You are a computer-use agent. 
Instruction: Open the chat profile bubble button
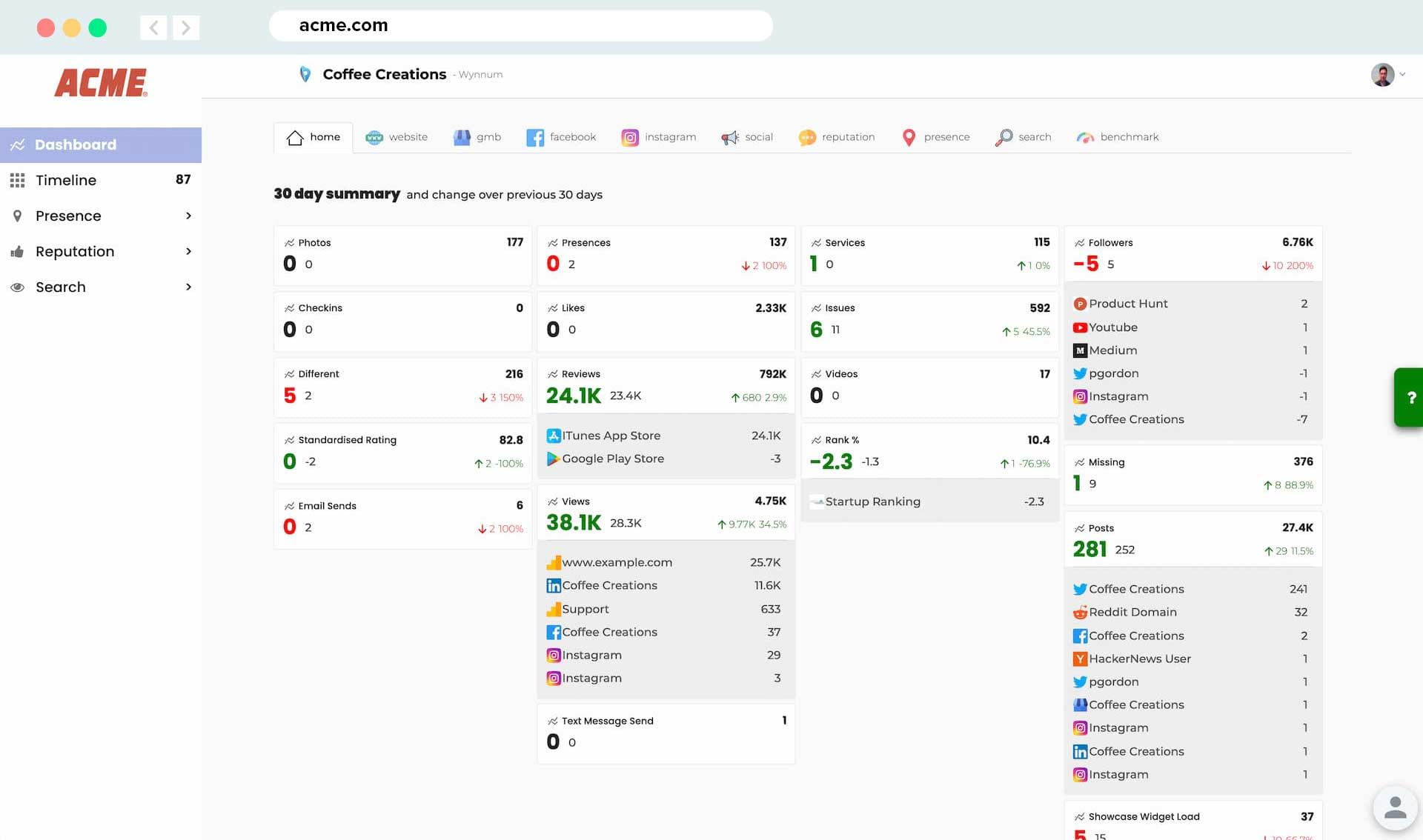coord(1395,807)
